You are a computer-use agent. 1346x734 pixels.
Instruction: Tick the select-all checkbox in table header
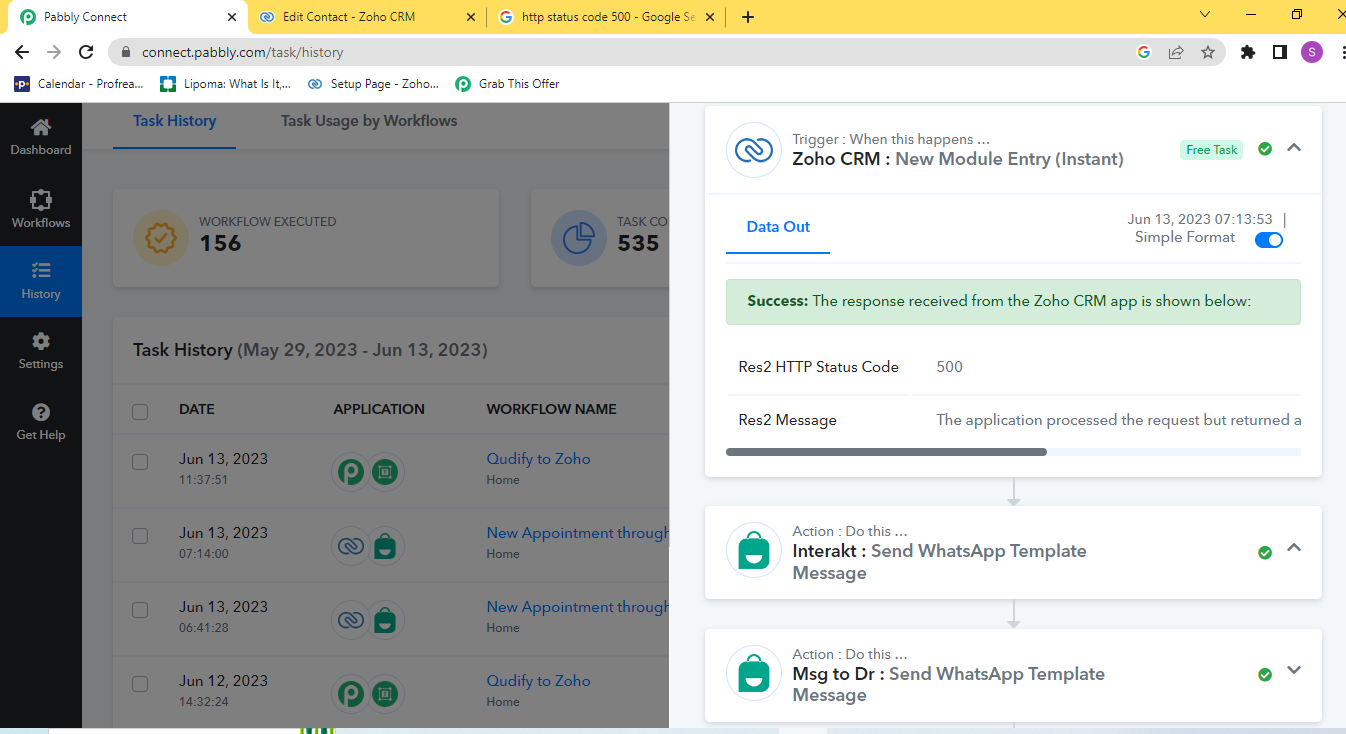140,411
